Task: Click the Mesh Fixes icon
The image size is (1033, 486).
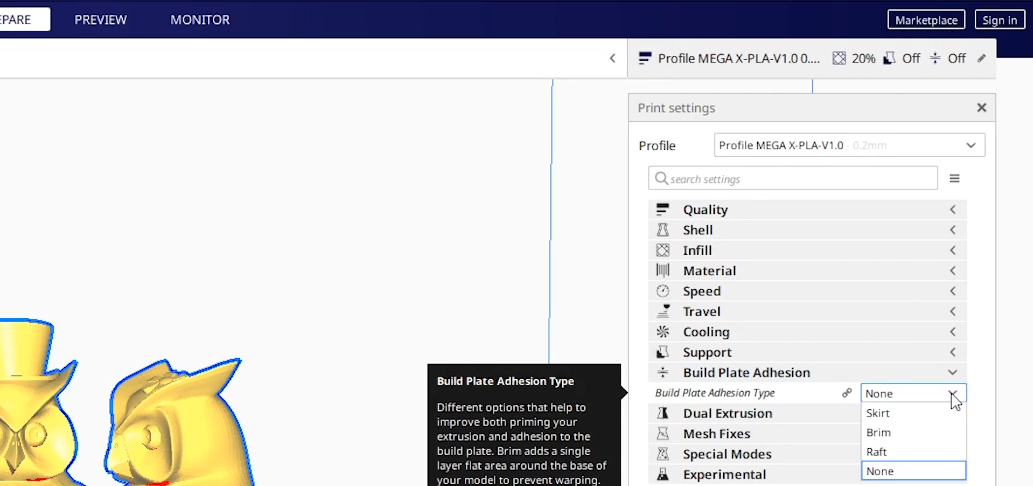Action: tap(663, 433)
